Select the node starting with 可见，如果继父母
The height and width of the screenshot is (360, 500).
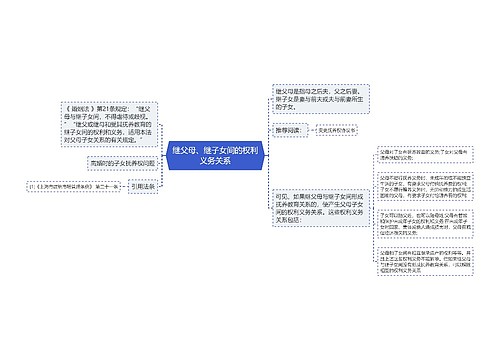click(x=321, y=208)
